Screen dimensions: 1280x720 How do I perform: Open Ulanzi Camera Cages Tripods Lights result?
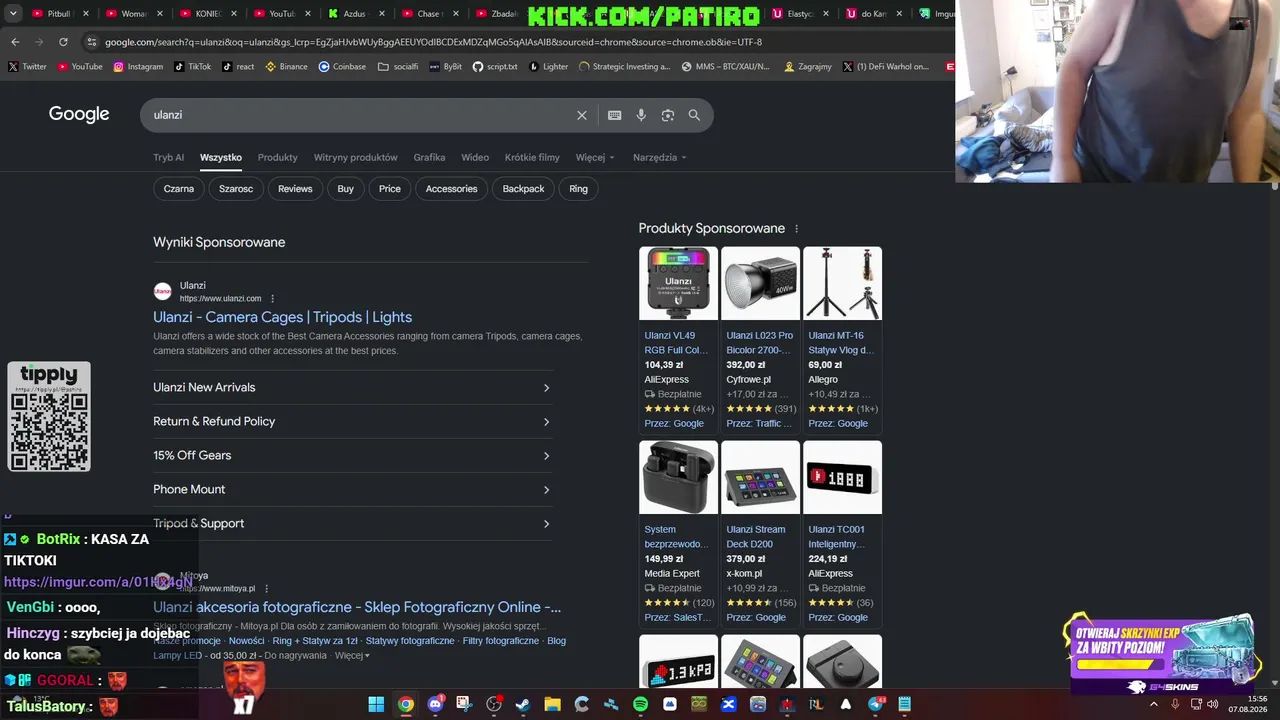[282, 317]
